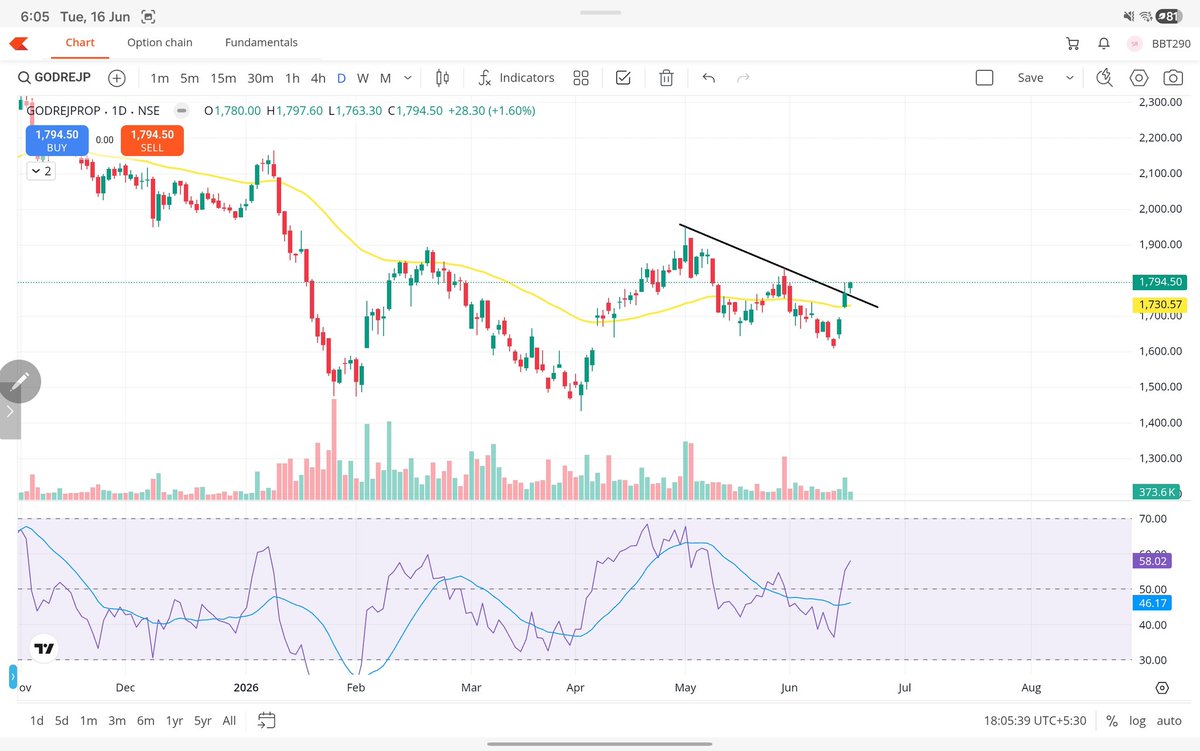Choose the chart layout square icon

985,78
